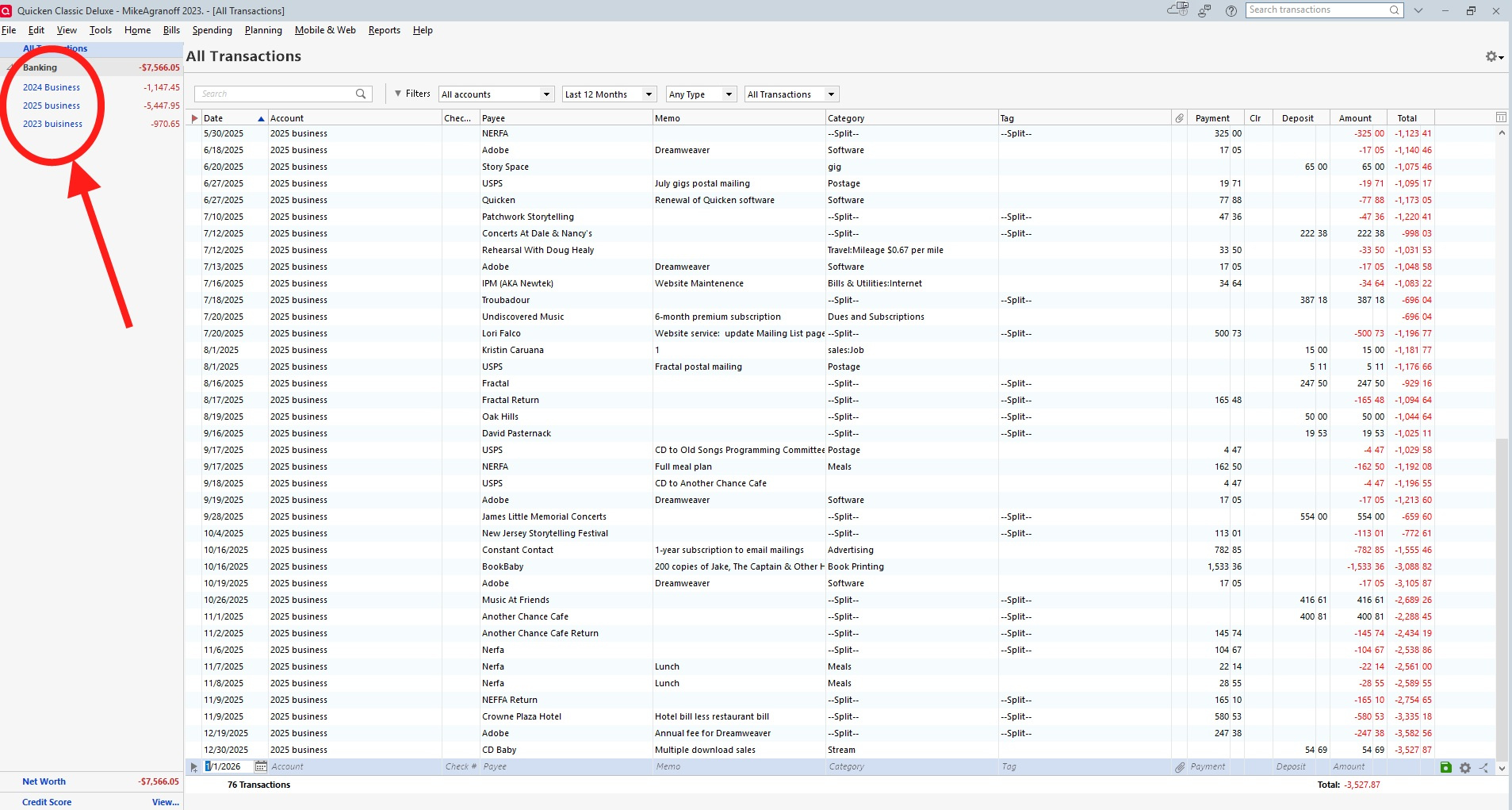1512x810 pixels.
Task: Click the new transaction Memo field
Action: pos(739,767)
